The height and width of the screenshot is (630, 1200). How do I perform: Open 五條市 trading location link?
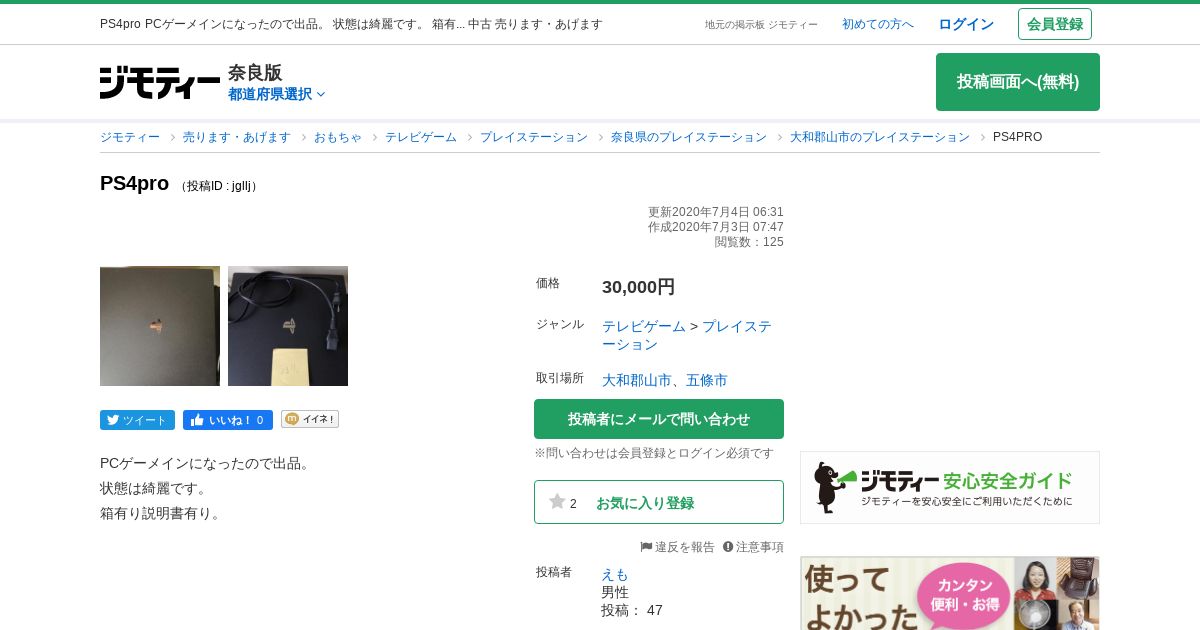click(707, 380)
